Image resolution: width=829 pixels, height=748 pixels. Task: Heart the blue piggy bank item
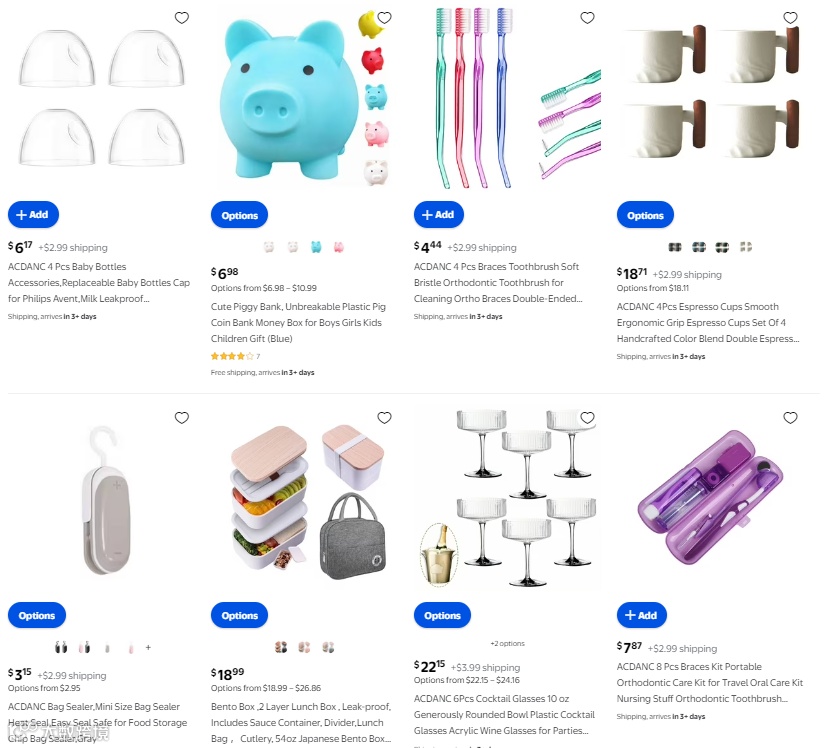[384, 18]
